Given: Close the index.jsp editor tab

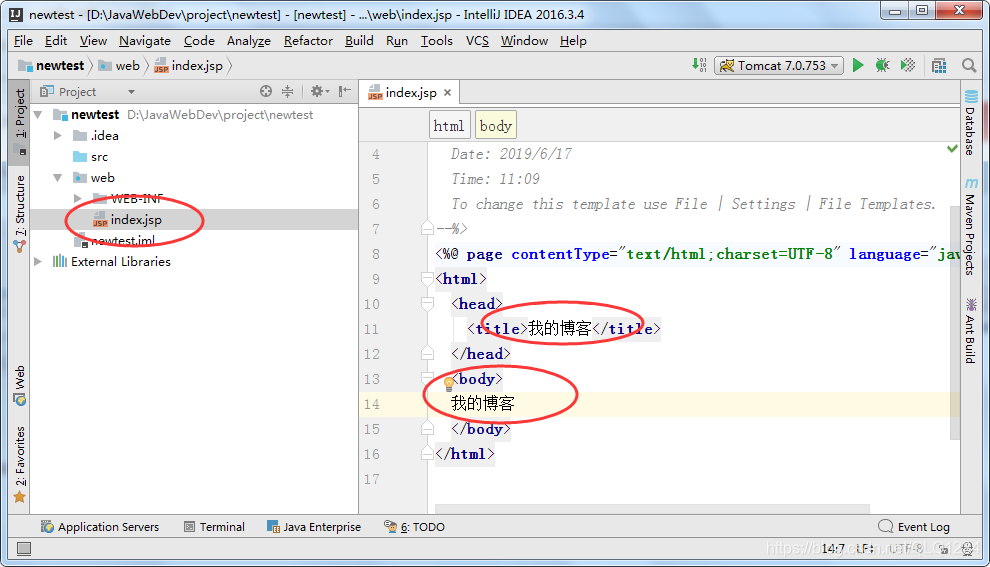Looking at the screenshot, I should [448, 93].
